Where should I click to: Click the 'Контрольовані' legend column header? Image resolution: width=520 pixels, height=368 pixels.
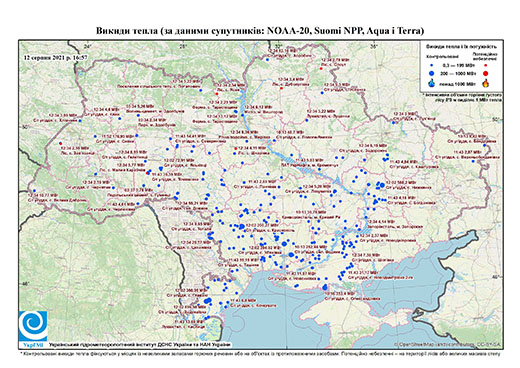pos(442,57)
